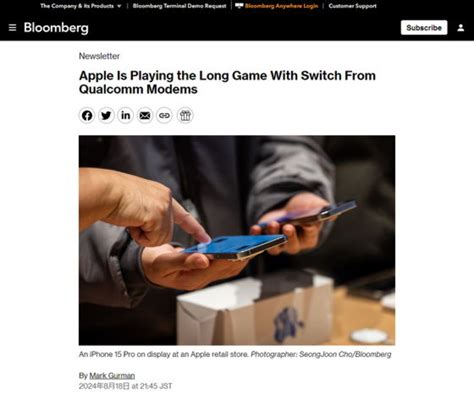Image resolution: width=474 pixels, height=400 pixels.
Task: Click the Bloomberg logo
Action: point(56,28)
